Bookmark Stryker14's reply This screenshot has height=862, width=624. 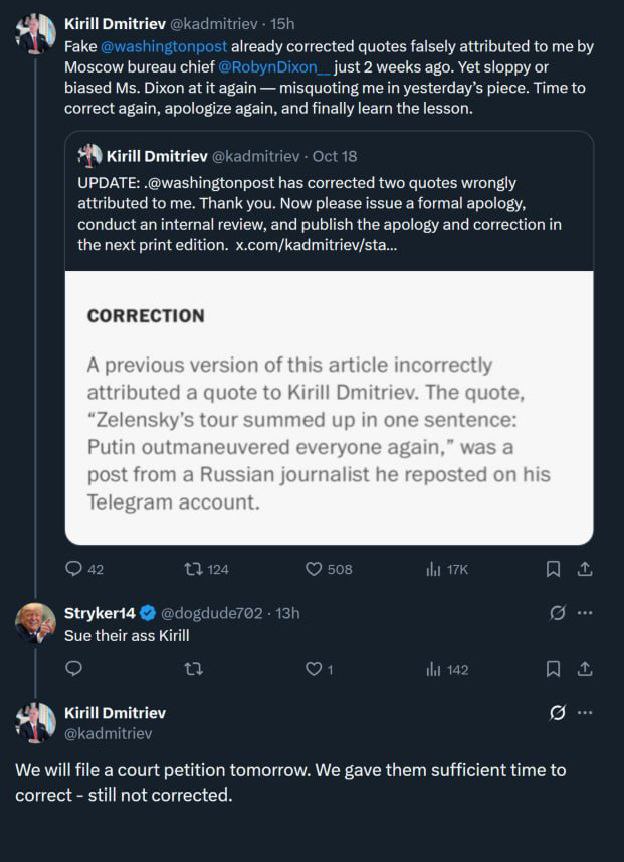553,669
